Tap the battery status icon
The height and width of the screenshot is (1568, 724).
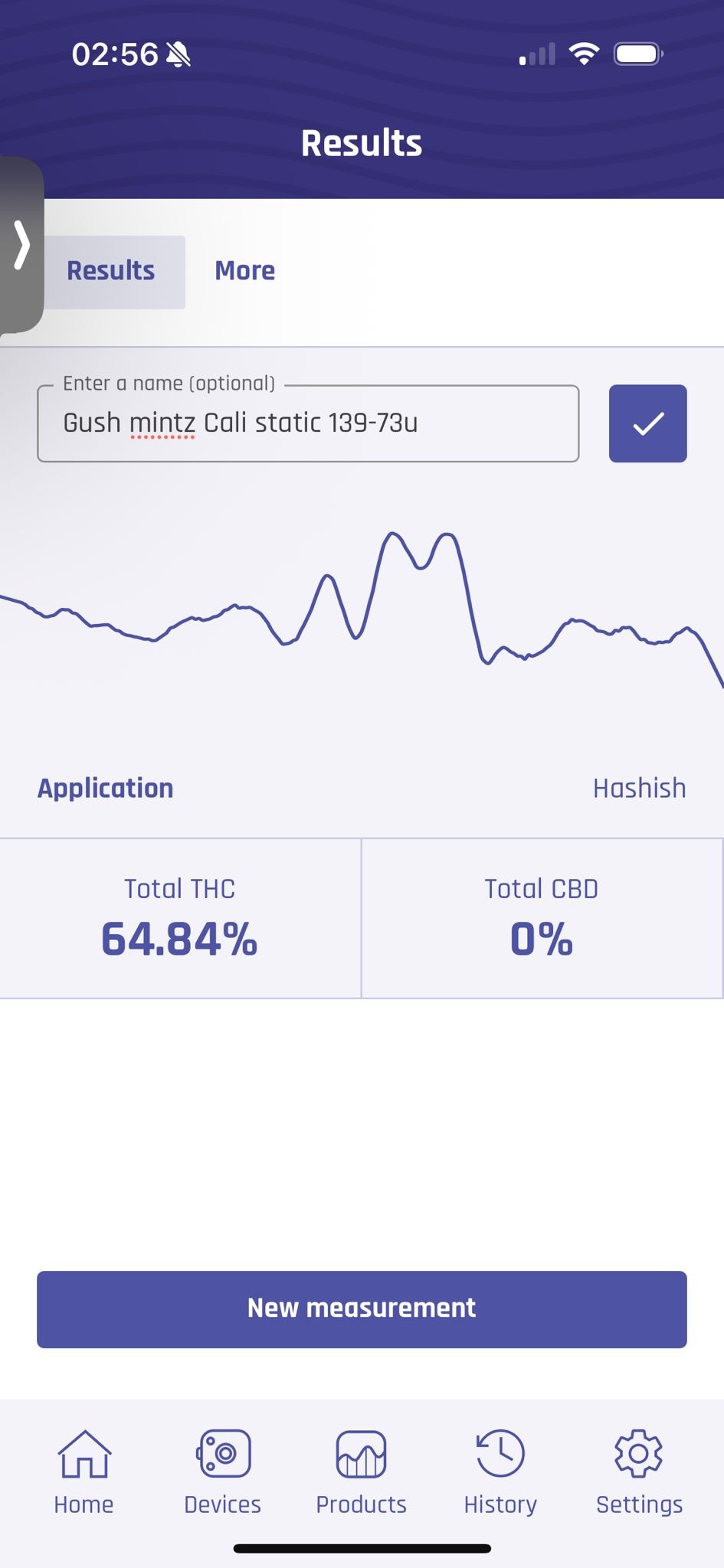click(637, 54)
